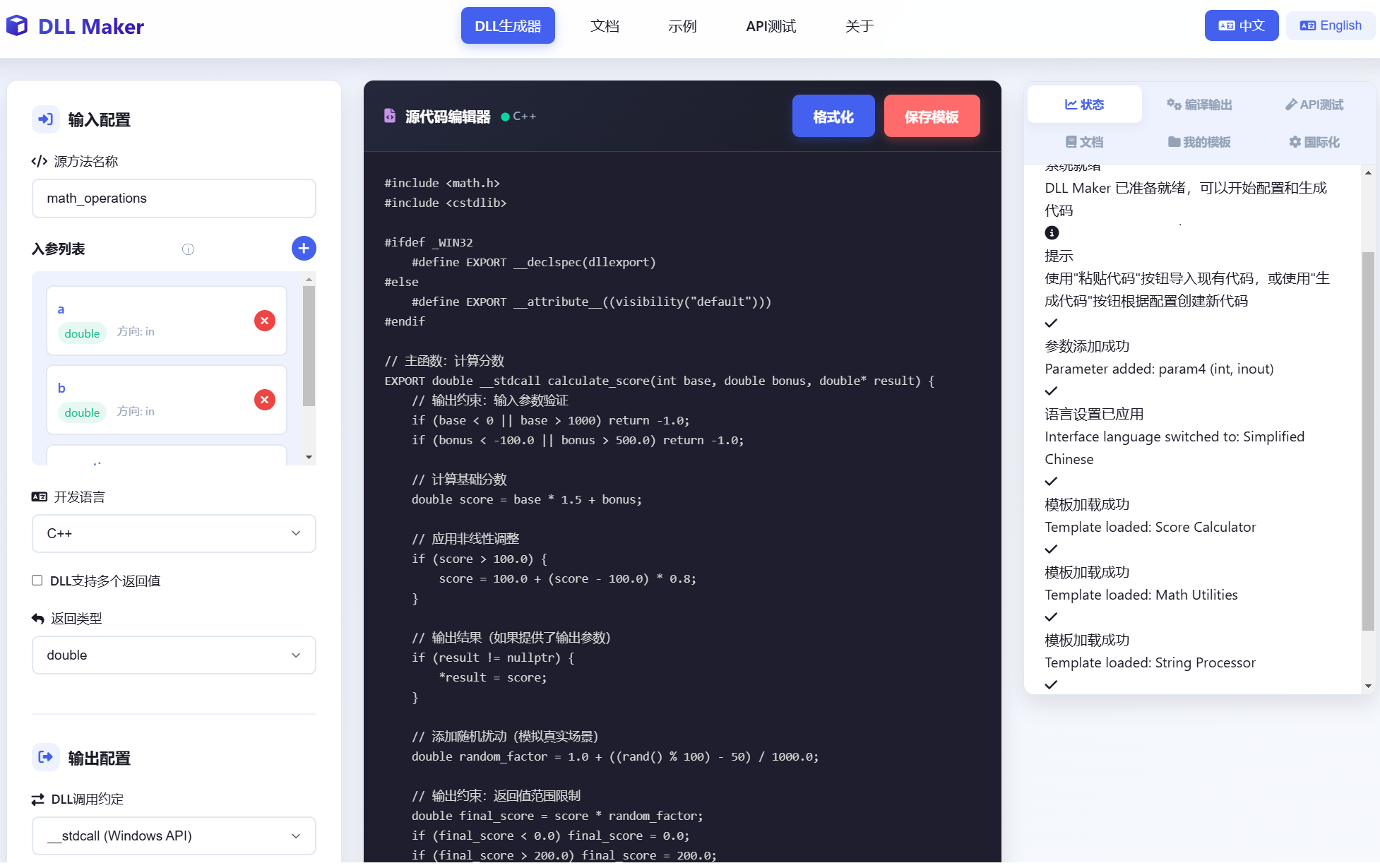Open DLL生成器 navigation tab
Screen dimensions: 1380x868
[508, 26]
